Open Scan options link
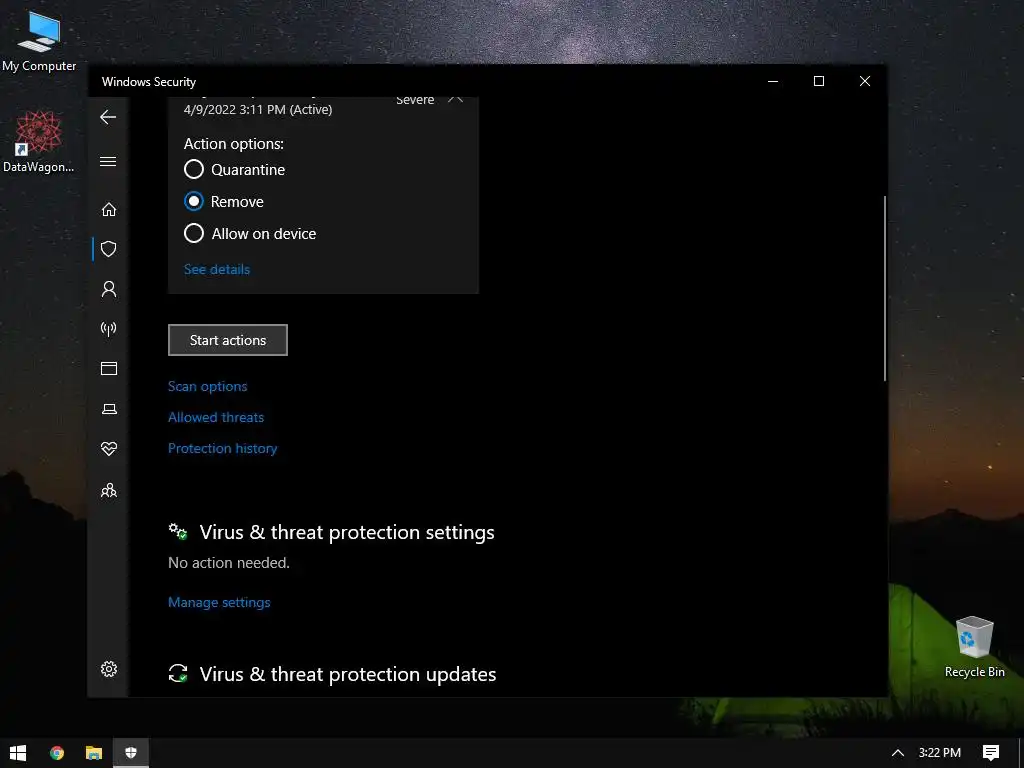1024x768 pixels. click(208, 386)
